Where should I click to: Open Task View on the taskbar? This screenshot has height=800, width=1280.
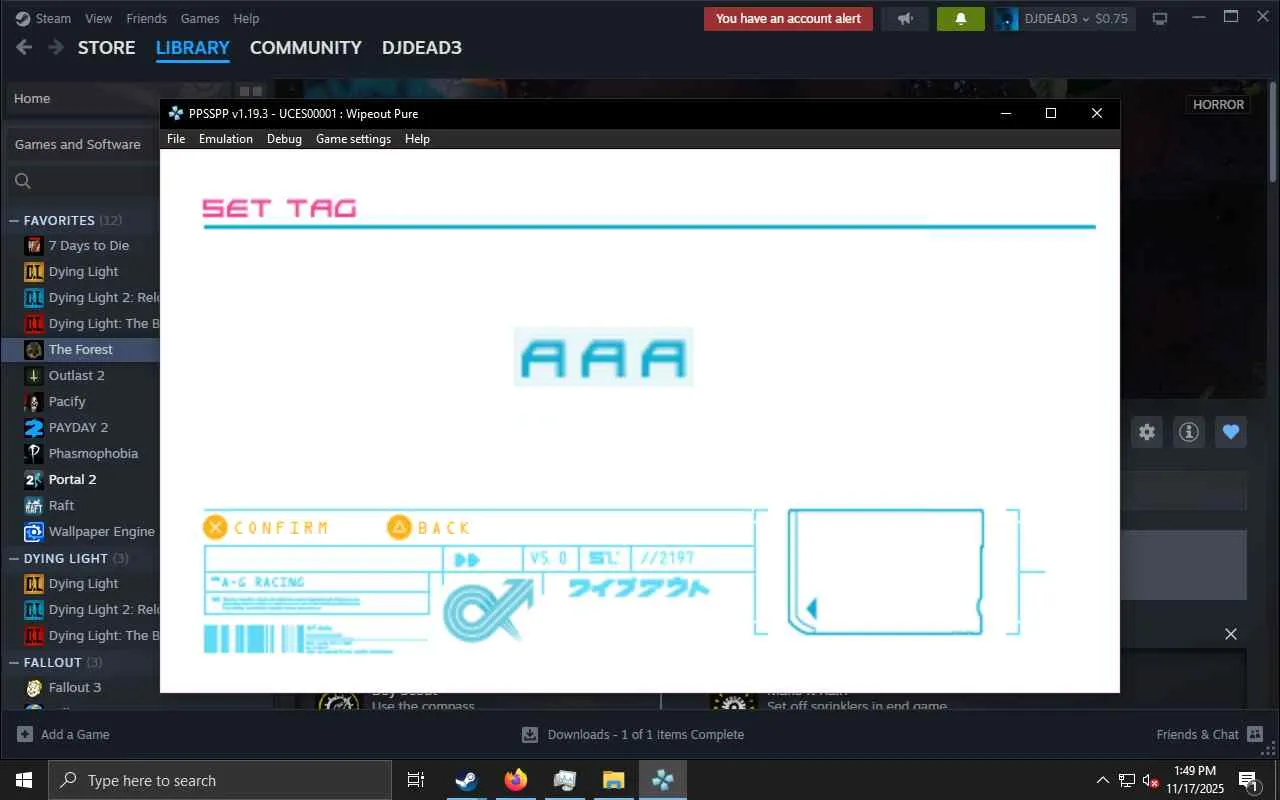416,780
